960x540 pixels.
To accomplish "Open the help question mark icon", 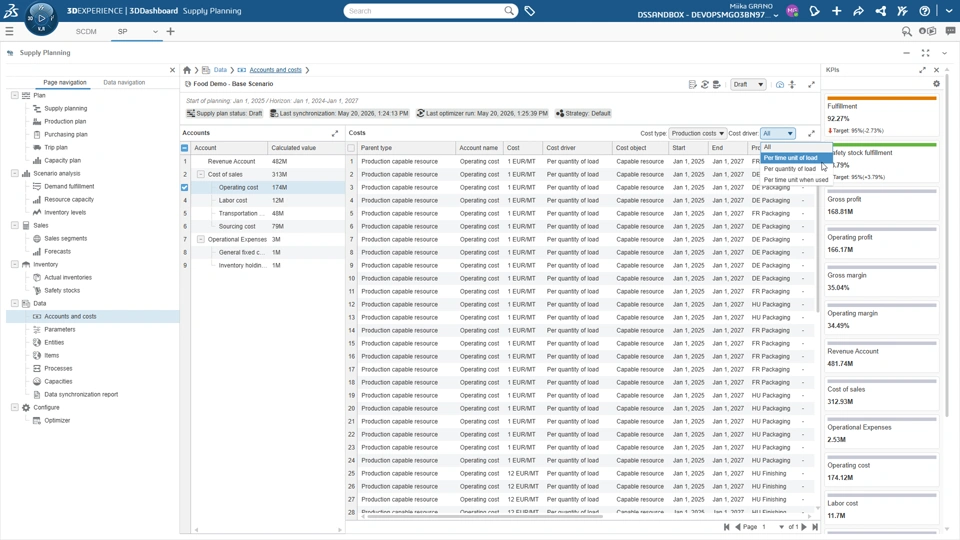I will (x=924, y=11).
